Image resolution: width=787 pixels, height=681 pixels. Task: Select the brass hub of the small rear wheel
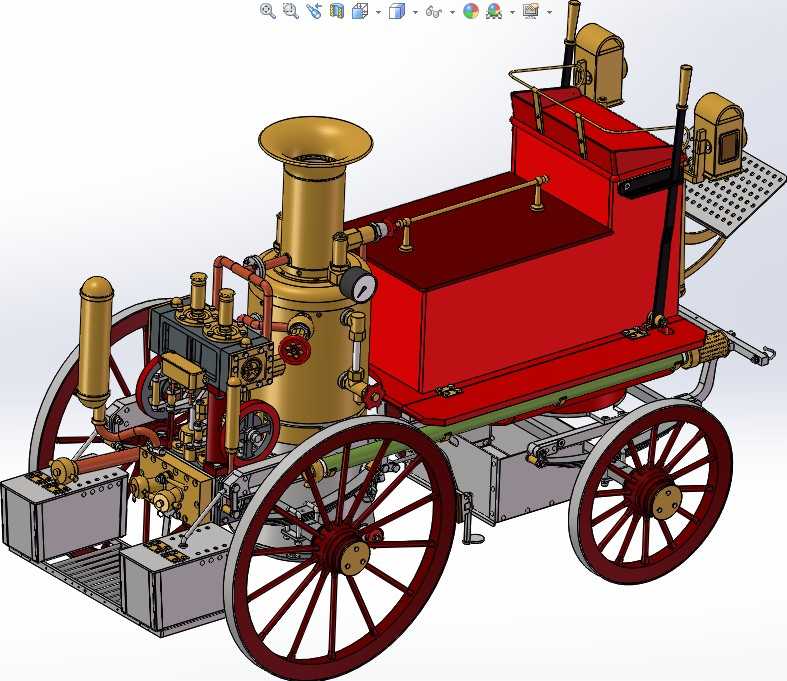(667, 502)
